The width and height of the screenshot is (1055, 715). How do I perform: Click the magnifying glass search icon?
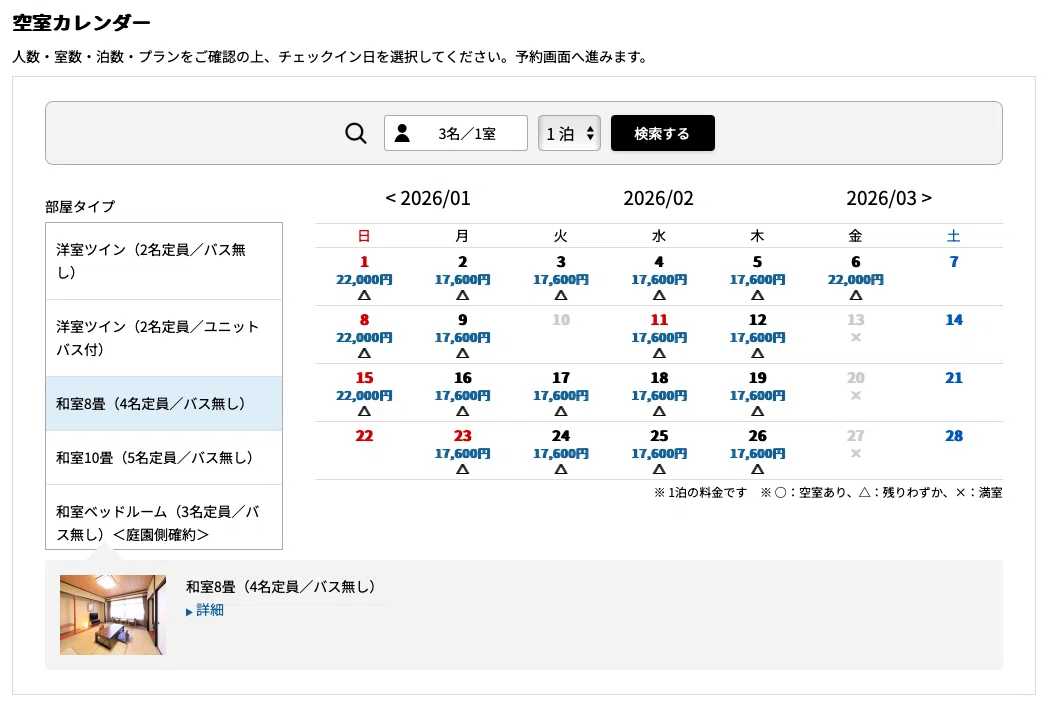coord(356,133)
